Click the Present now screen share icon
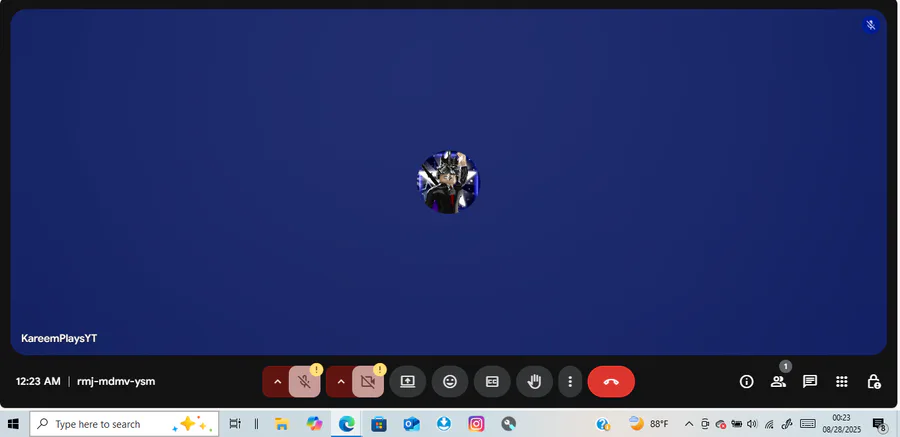This screenshot has width=900, height=437. [408, 382]
